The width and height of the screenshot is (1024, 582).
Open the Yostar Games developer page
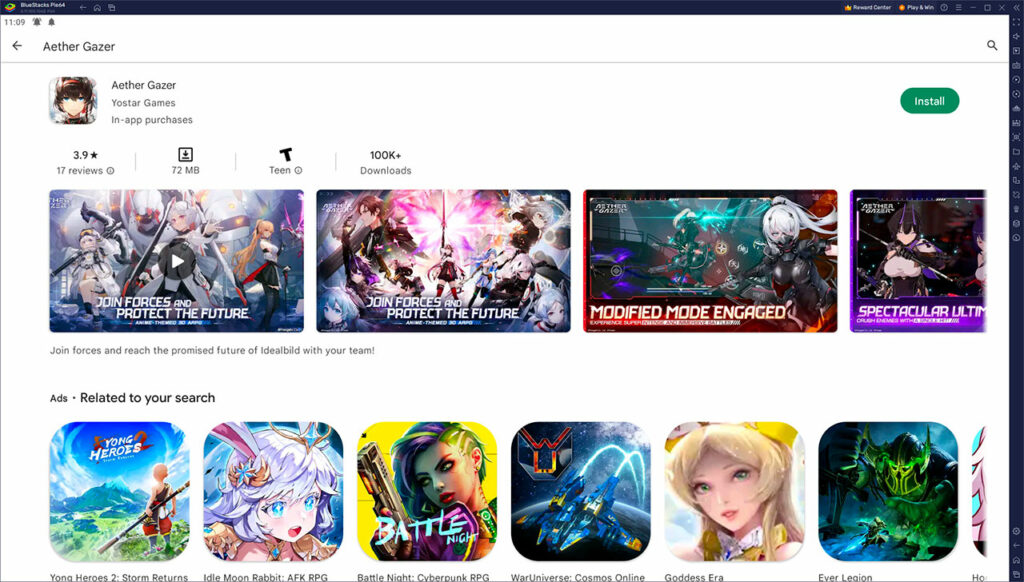(145, 102)
